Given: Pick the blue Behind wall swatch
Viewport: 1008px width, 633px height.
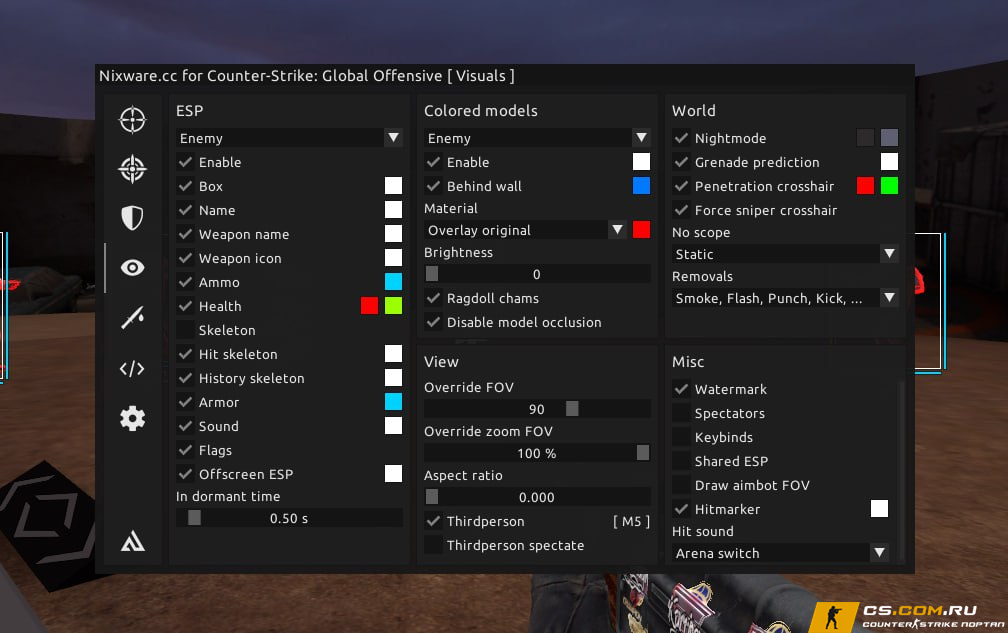Looking at the screenshot, I should pos(642,186).
